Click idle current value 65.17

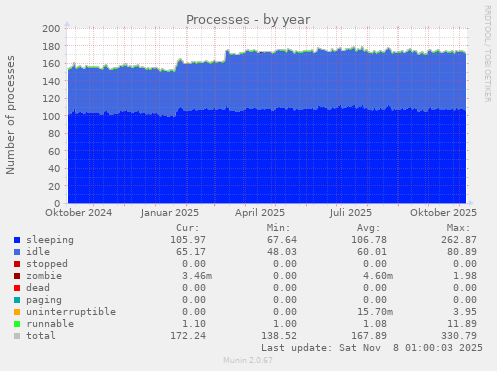[x=191, y=252]
